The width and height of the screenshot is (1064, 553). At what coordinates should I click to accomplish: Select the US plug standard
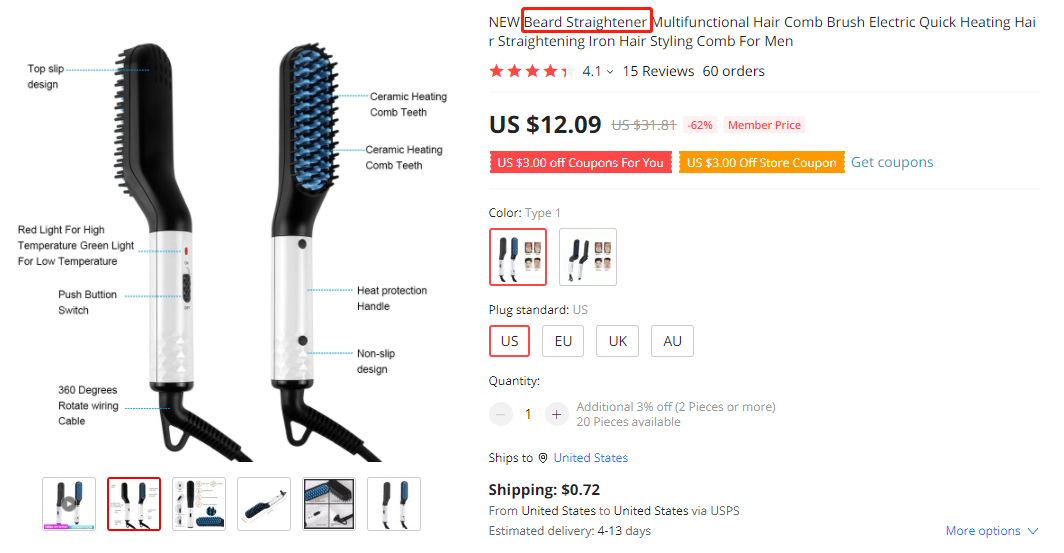coord(509,341)
